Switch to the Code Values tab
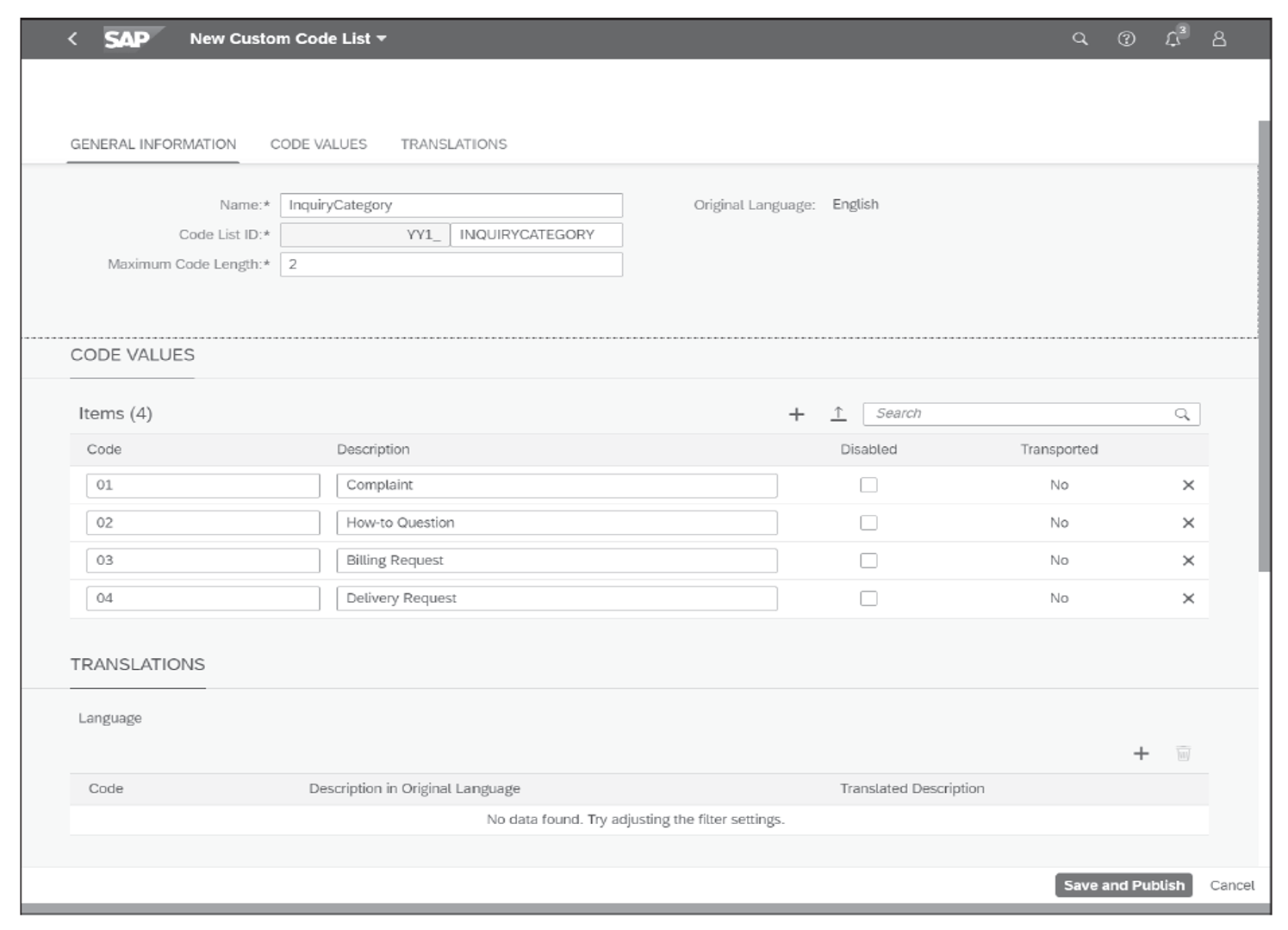 click(318, 145)
